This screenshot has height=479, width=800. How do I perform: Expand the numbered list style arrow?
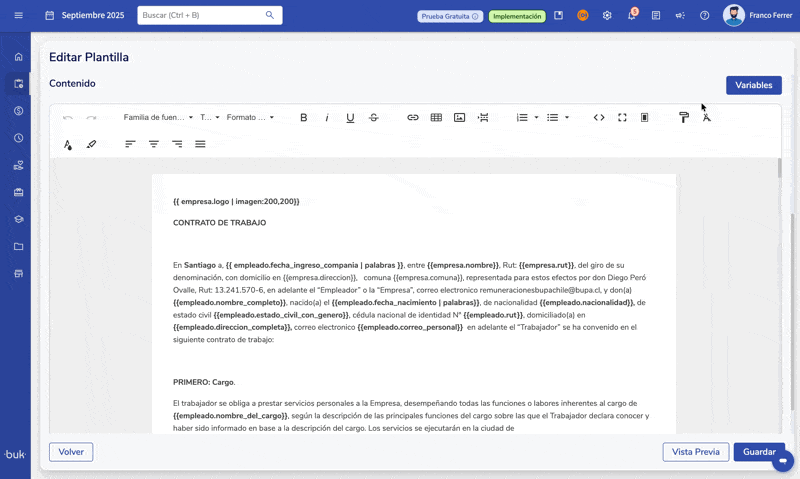coord(537,118)
